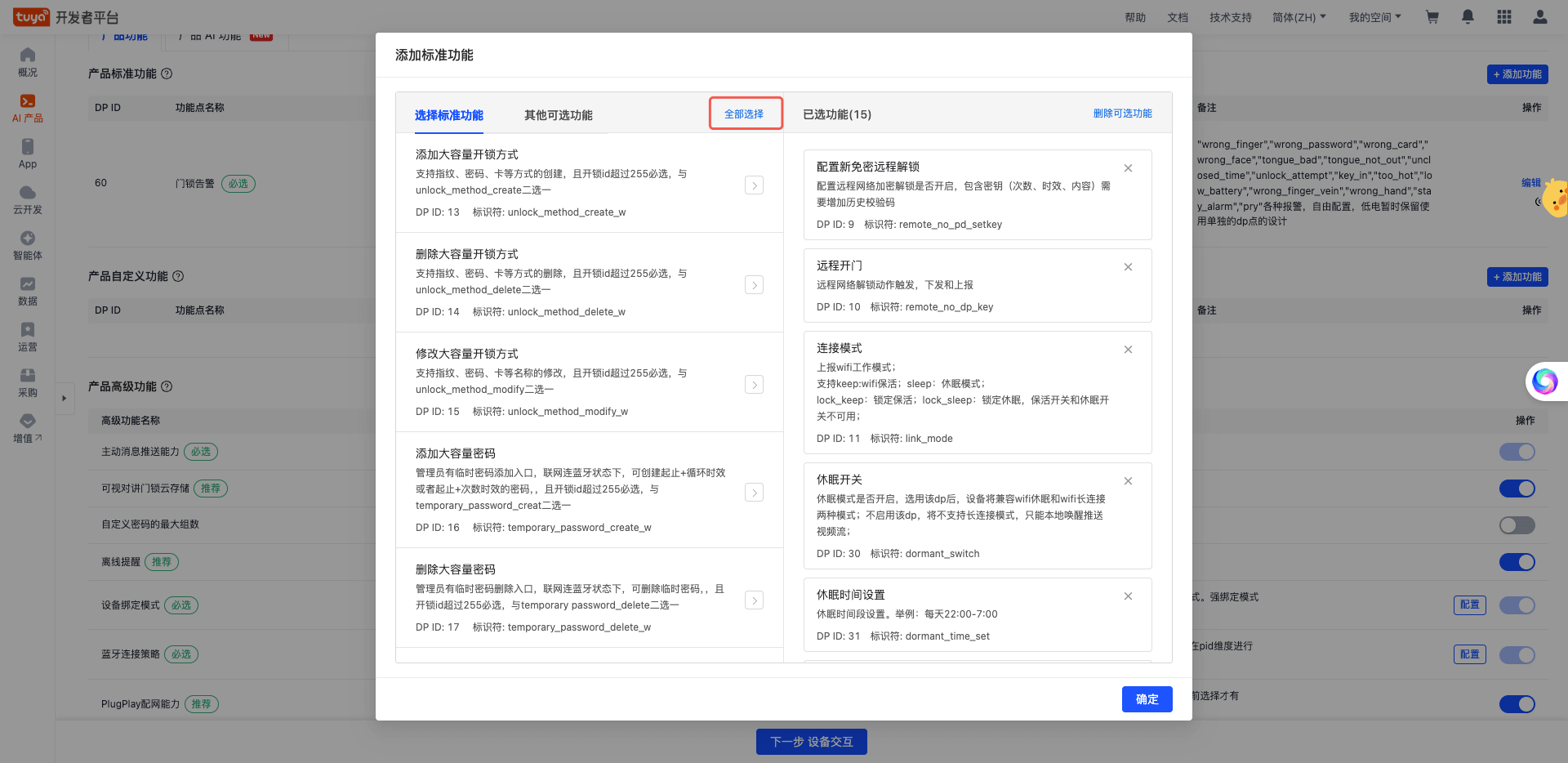Image resolution: width=1568 pixels, height=763 pixels.
Task: Go to 概况 home in sidebar
Action: click(28, 62)
